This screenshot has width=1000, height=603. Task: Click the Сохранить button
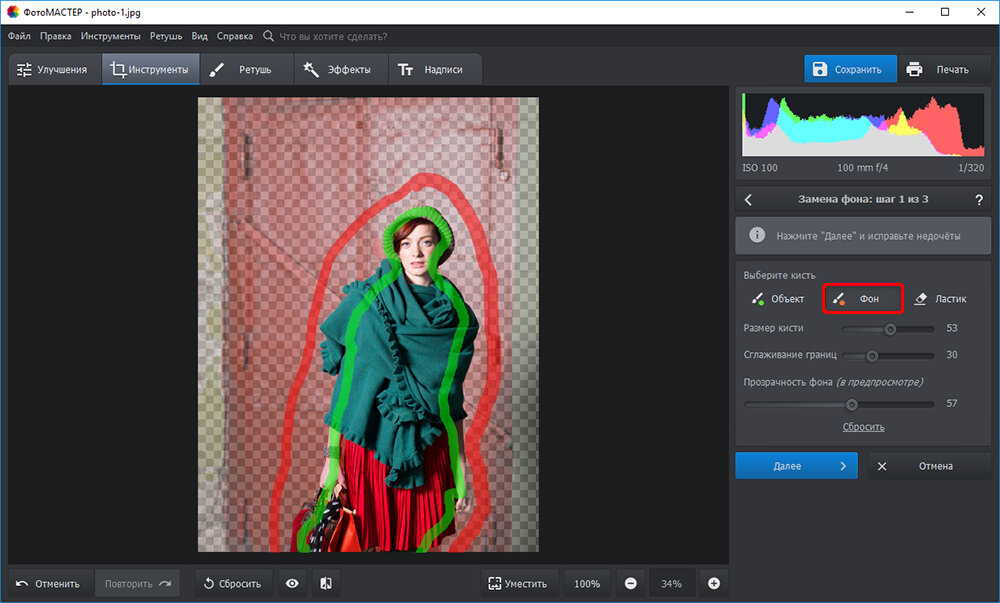850,69
